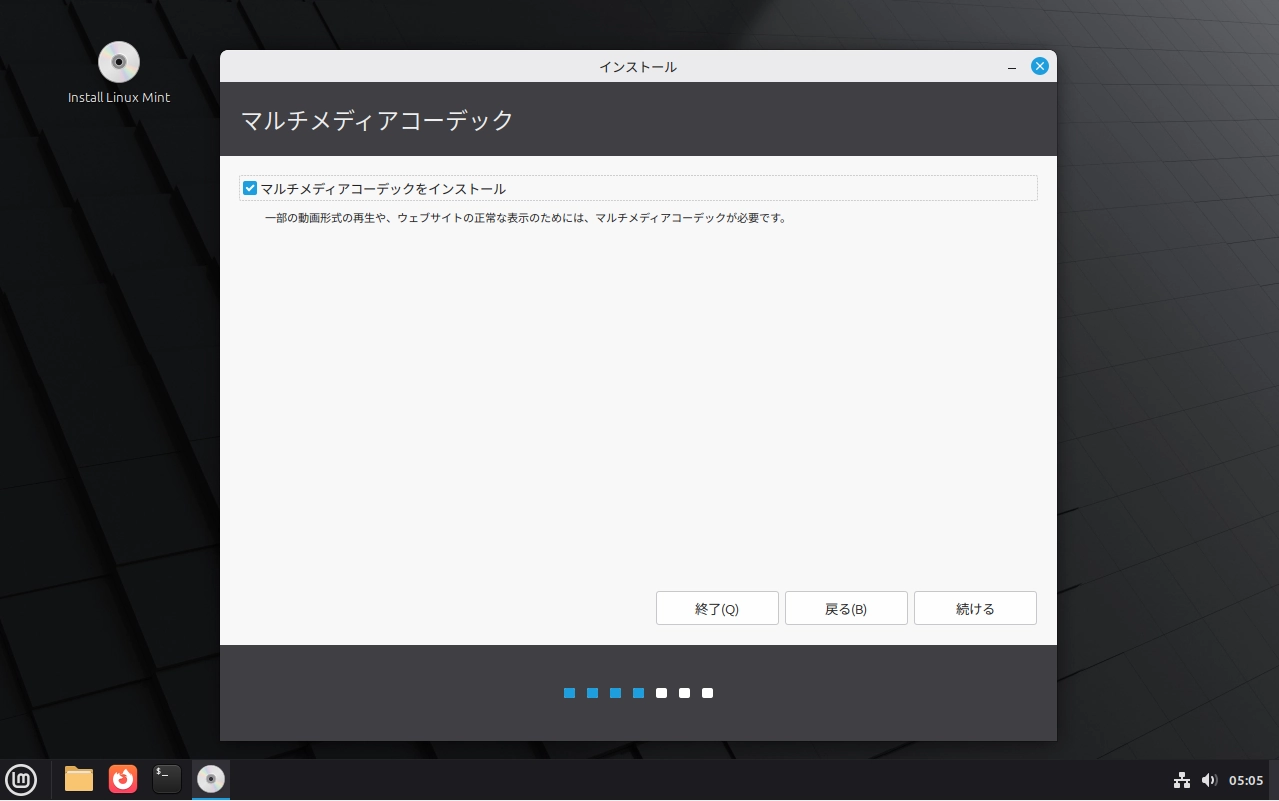Screen dimensions: 1279x801
Task: Uncheck マルチメディアコーデックをインストール checkbox
Action: click(251, 188)
